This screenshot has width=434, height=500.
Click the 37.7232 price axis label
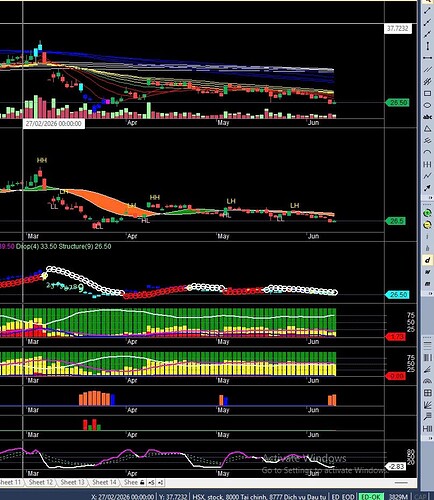coord(397,29)
